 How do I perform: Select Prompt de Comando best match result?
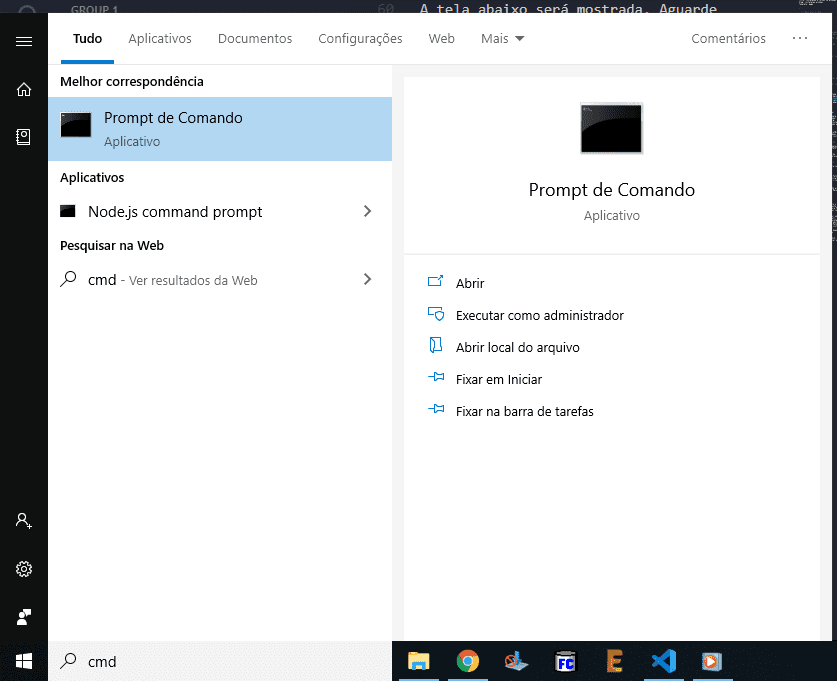[220, 129]
